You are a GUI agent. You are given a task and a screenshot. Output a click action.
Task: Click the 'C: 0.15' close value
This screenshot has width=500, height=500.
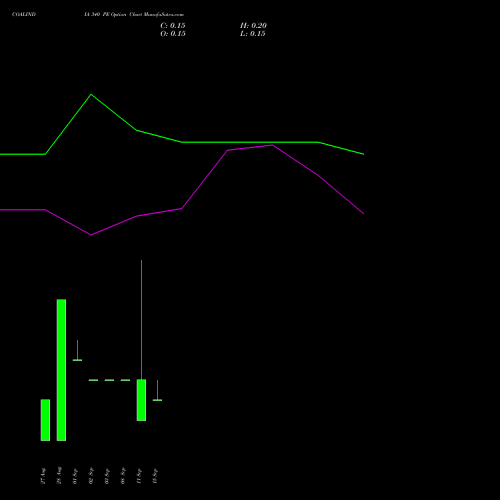coord(173,26)
